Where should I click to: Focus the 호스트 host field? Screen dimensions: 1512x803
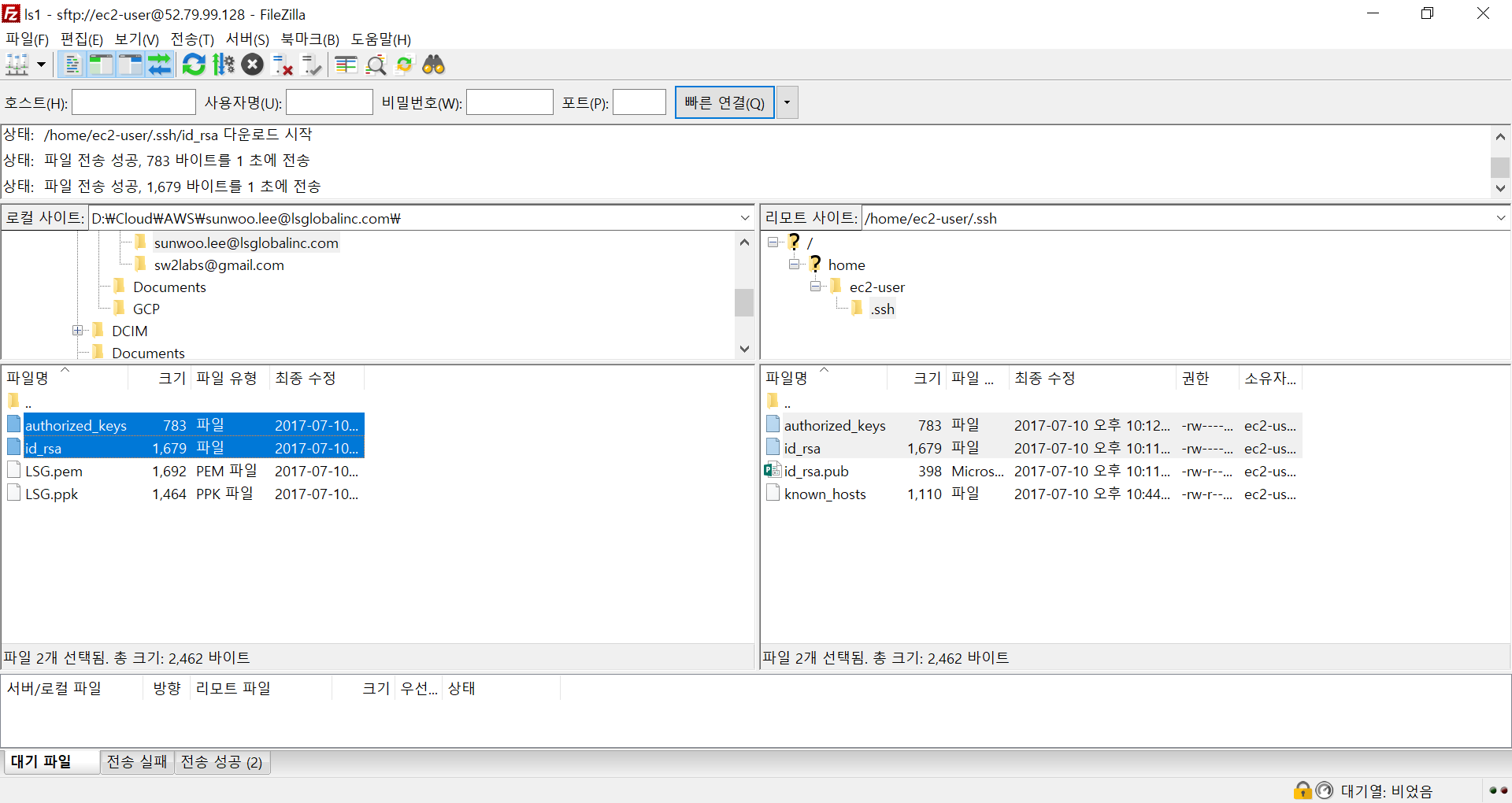point(134,102)
